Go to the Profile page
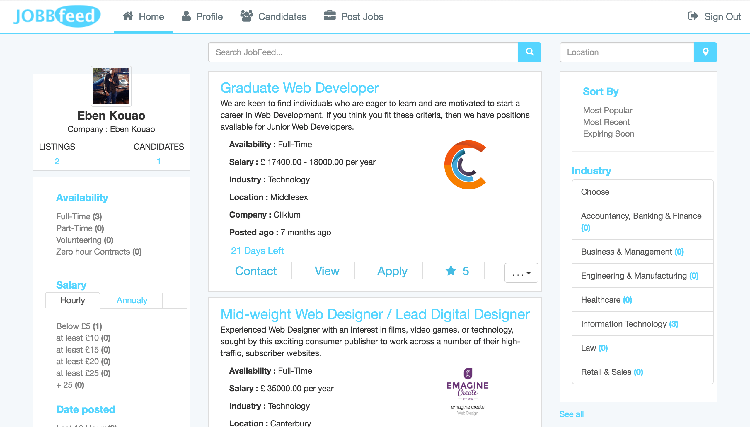750x427 pixels. click(x=202, y=16)
